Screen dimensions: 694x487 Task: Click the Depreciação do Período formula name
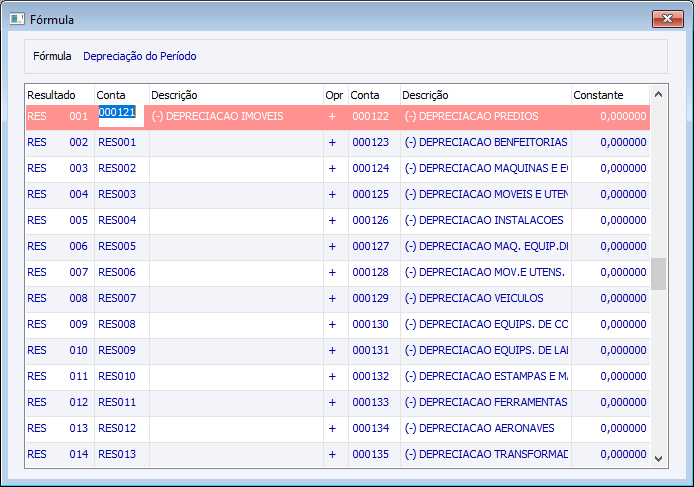click(x=140, y=56)
